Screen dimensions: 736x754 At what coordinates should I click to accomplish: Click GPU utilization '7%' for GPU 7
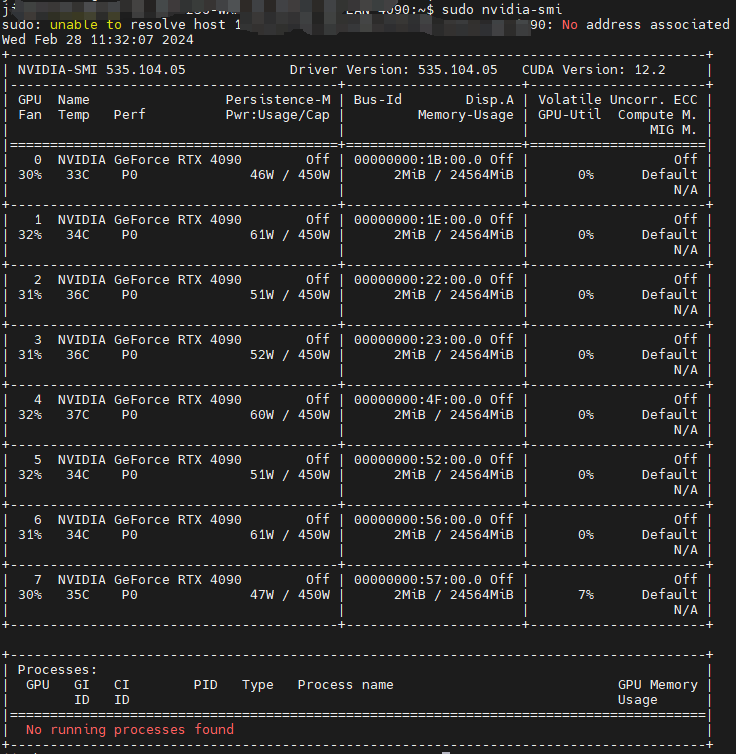[x=586, y=595]
